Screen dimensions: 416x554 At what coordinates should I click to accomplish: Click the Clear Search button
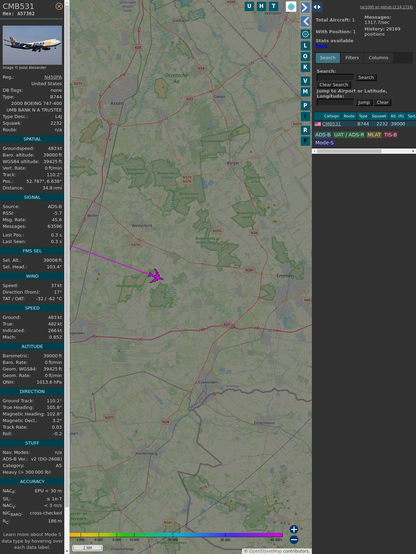[x=334, y=84]
